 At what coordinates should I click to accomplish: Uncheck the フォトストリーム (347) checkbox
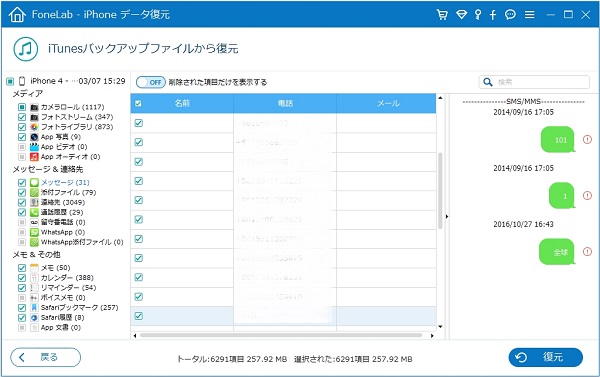point(22,117)
